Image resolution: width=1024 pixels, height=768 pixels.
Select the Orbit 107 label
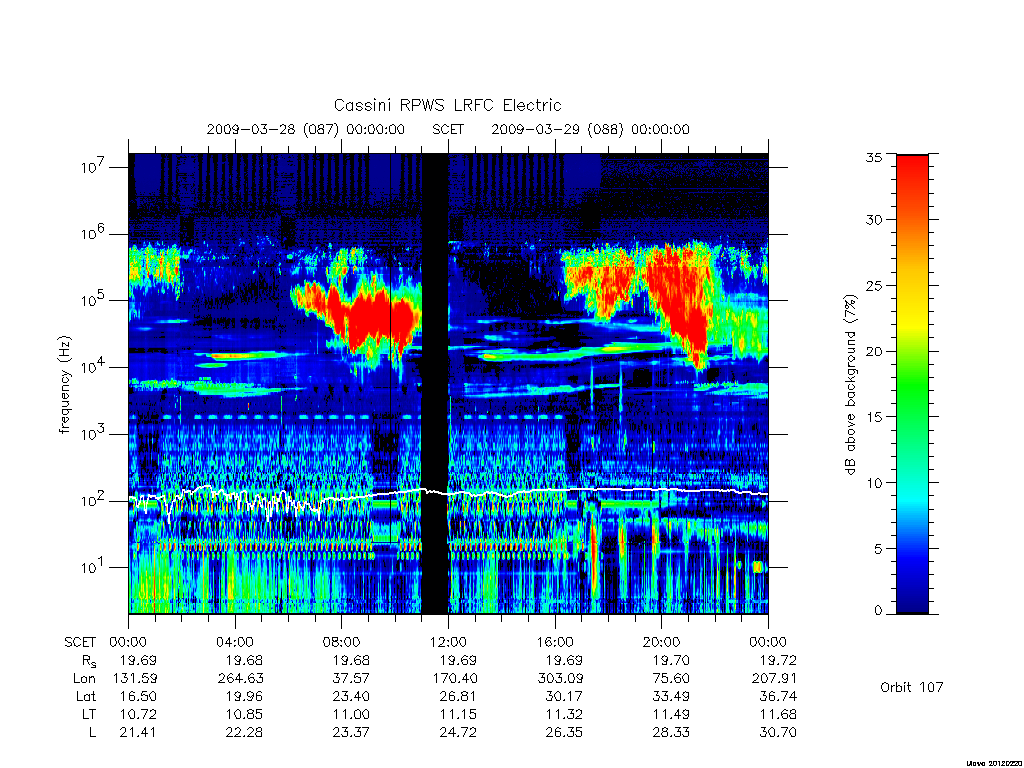pos(912,687)
